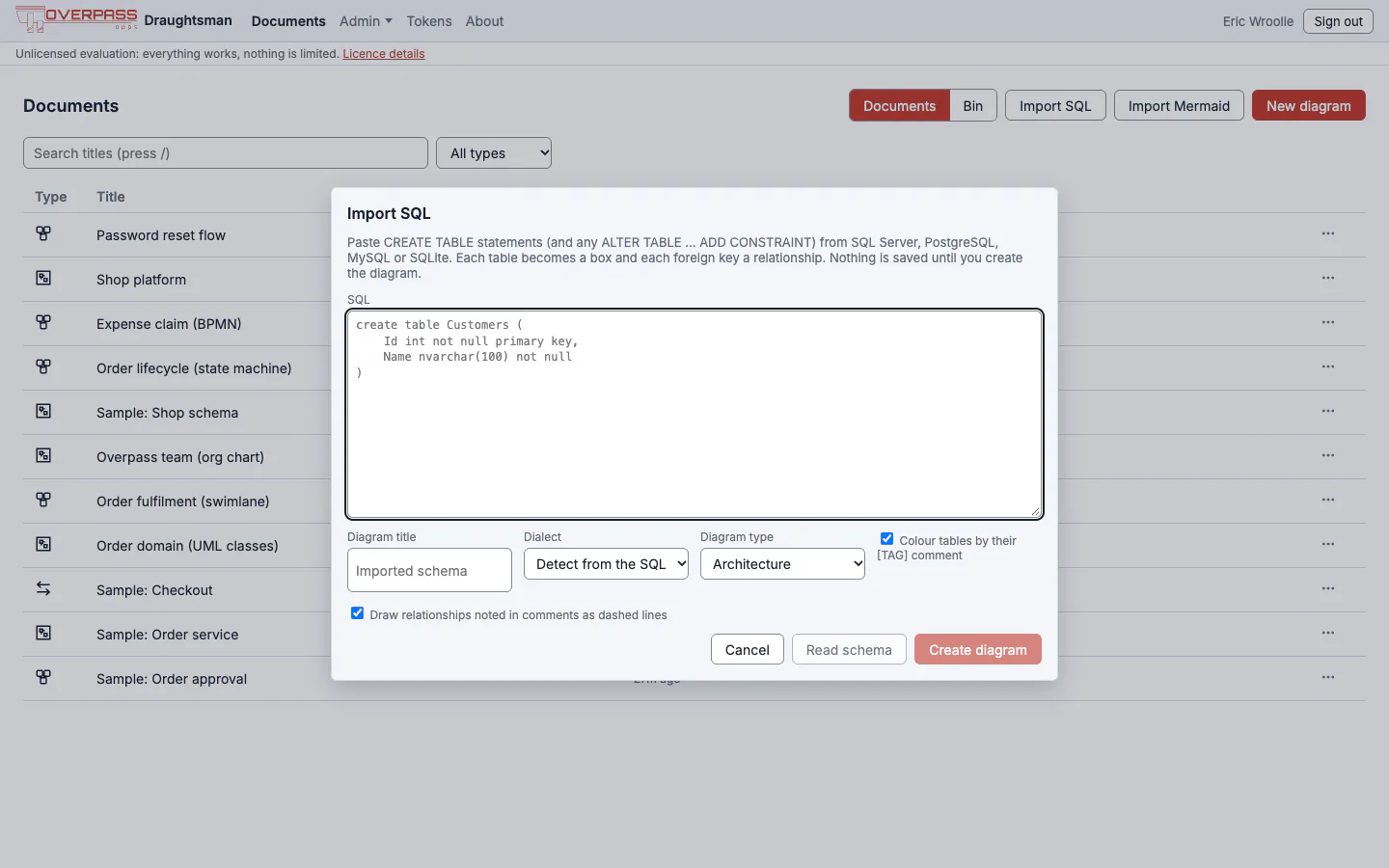Click the Order fulfilment swimlane type icon
The width and height of the screenshot is (1389, 868).
43,500
